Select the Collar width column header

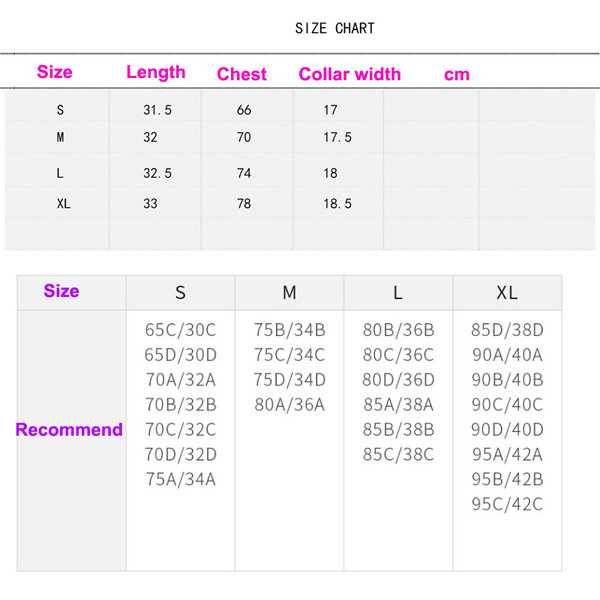point(350,74)
